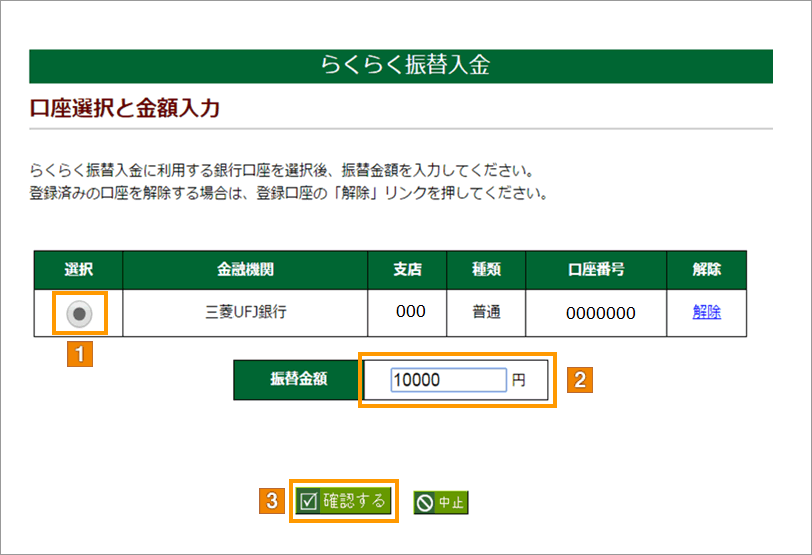Click the 金融機関 column header
The height and width of the screenshot is (555, 812).
(245, 270)
